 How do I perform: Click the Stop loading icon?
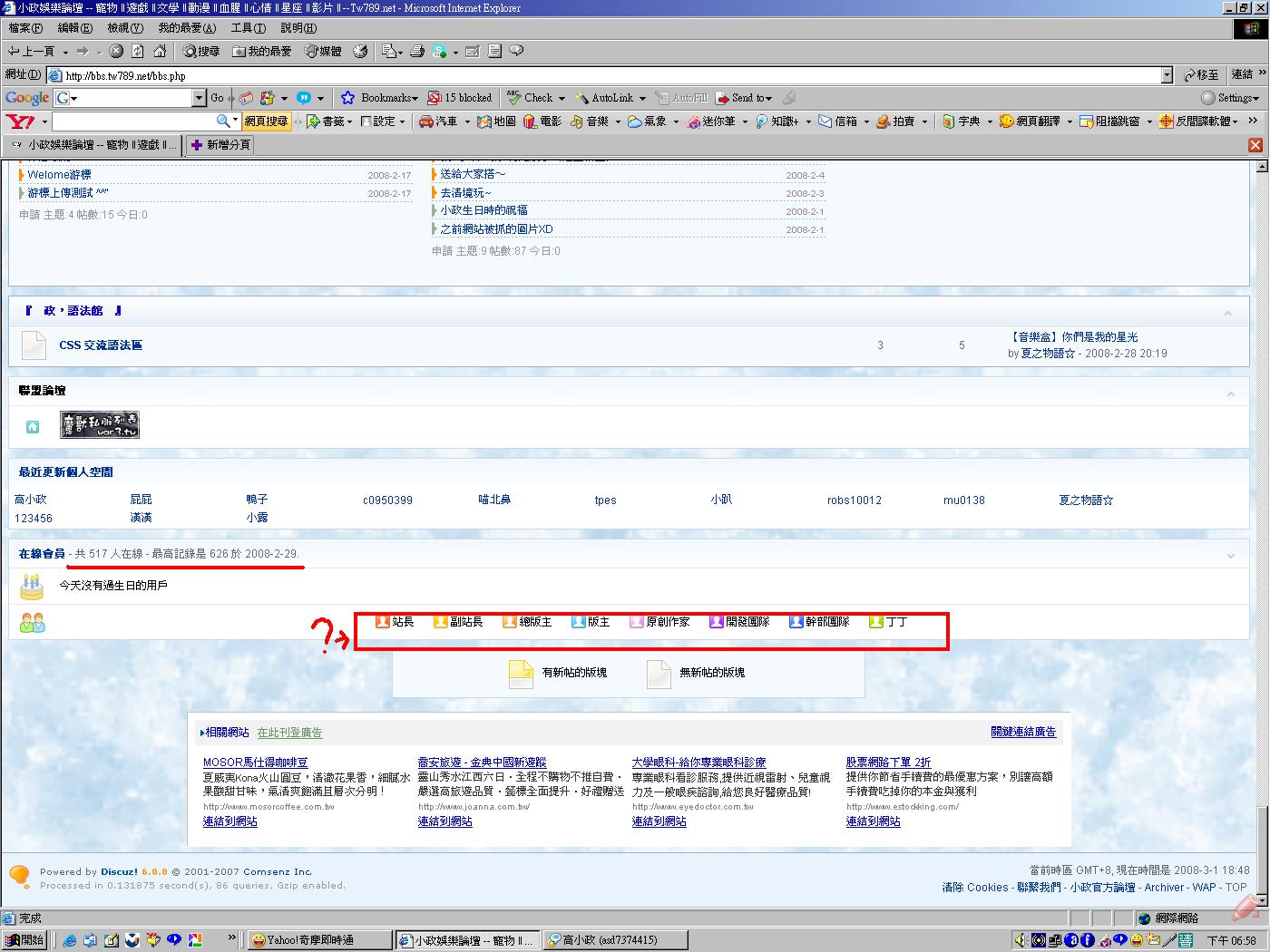pos(116,52)
